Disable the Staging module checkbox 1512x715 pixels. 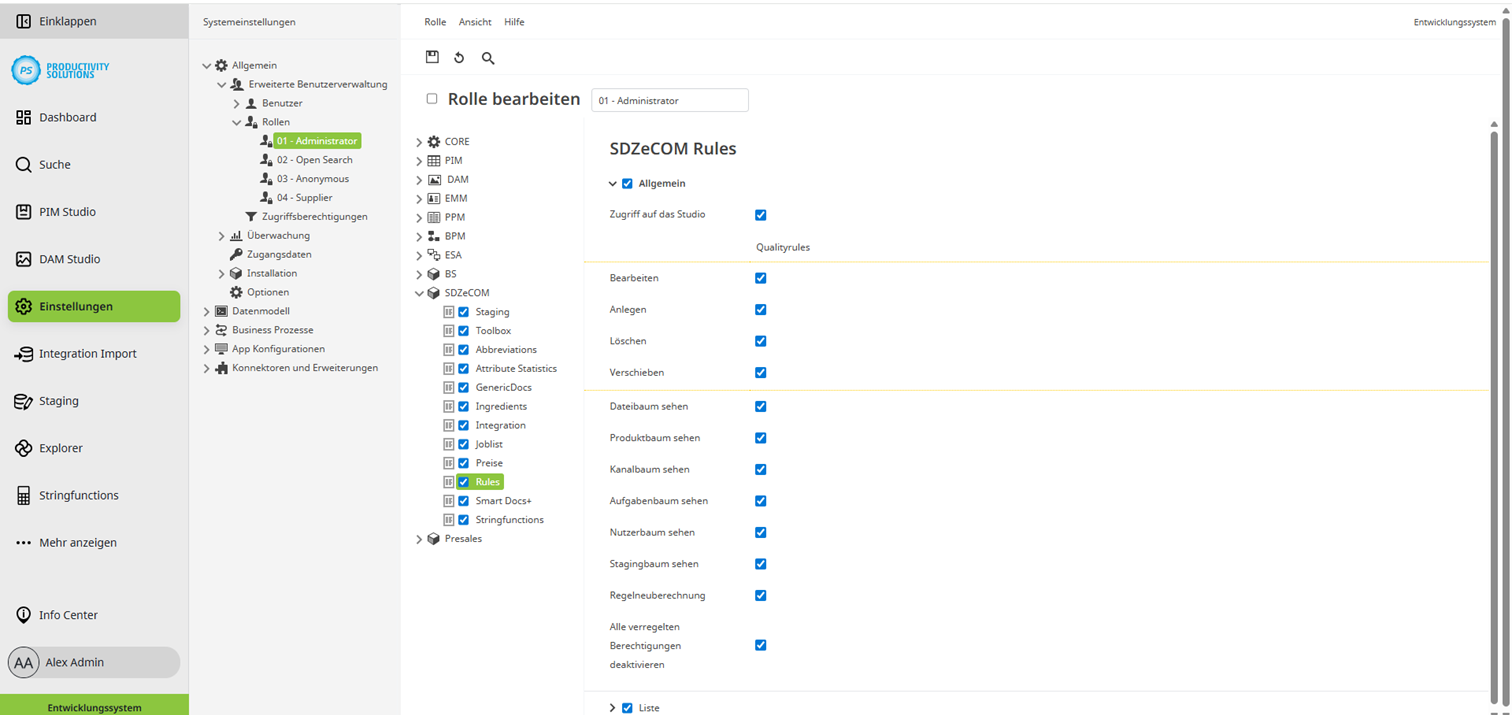[464, 312]
